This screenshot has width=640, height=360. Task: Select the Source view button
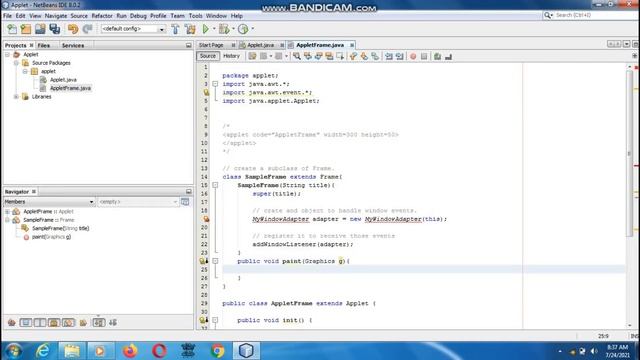[x=208, y=56]
